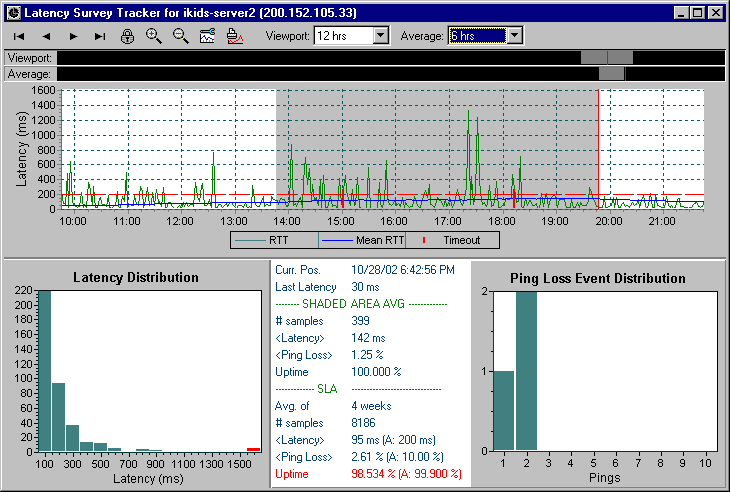Screen dimensions: 730x492
Task: Jump to the first data position
Action: coord(19,36)
